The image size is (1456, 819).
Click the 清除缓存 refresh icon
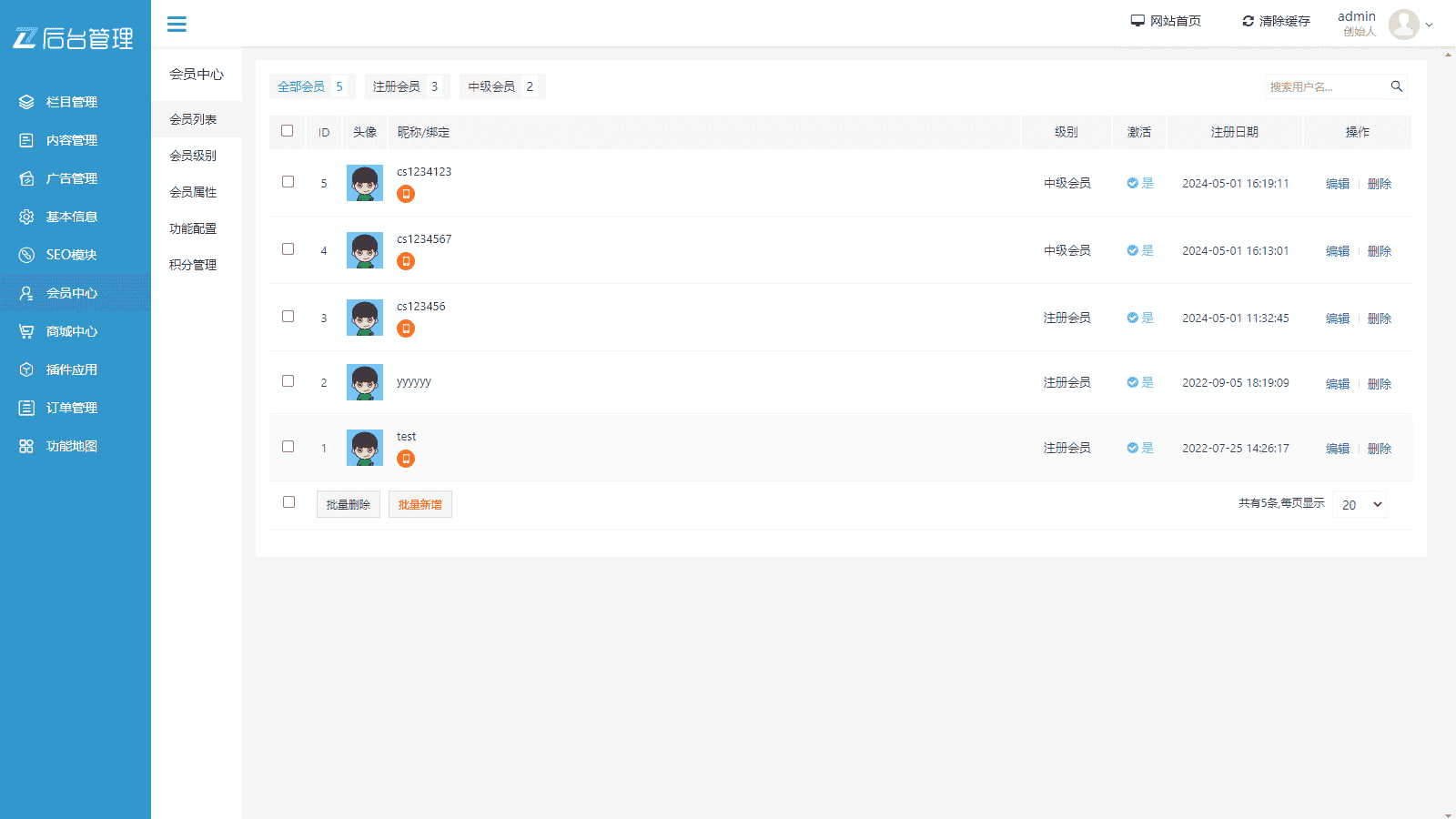(1248, 21)
